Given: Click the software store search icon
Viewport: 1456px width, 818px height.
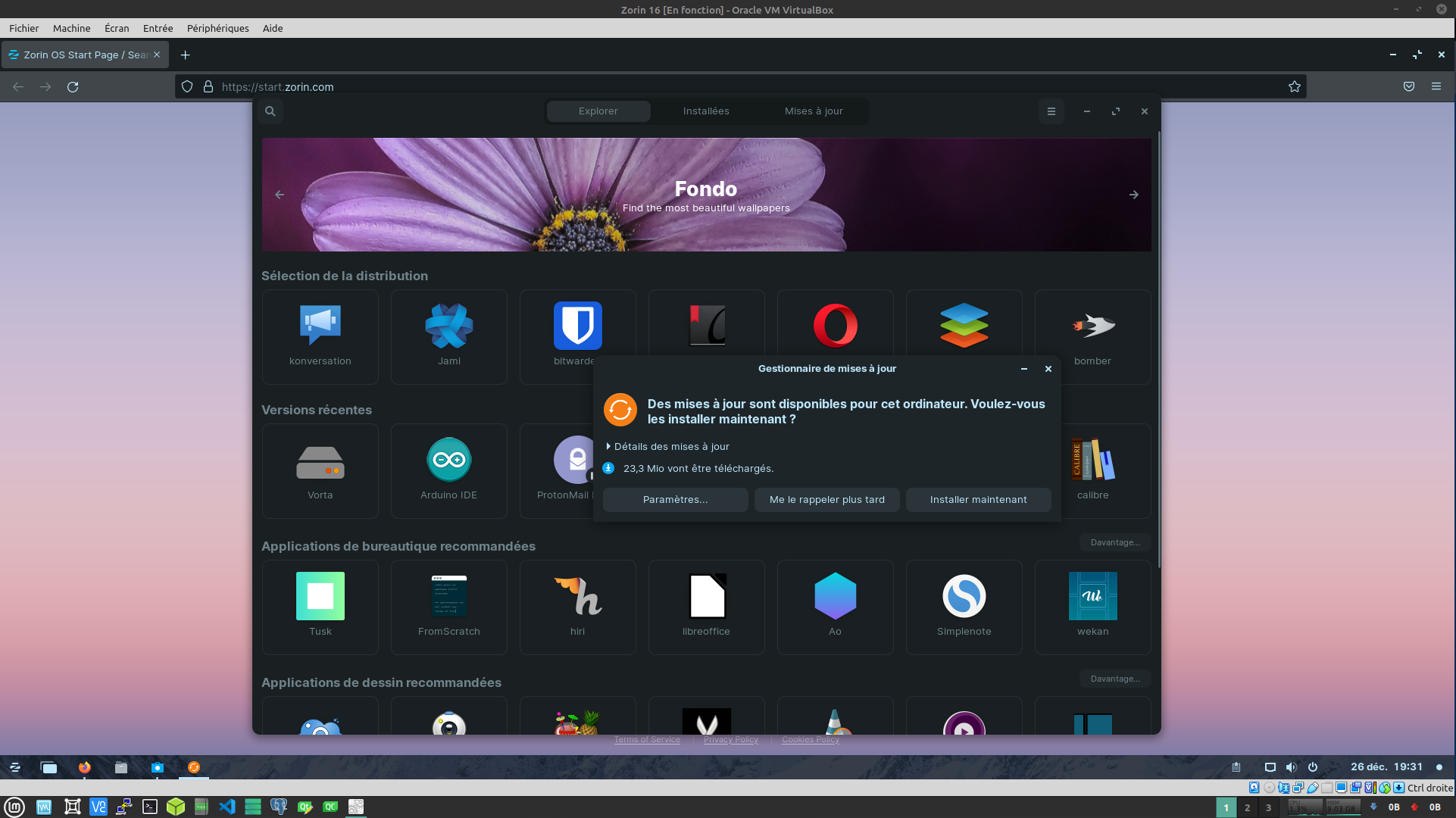Looking at the screenshot, I should coord(270,111).
